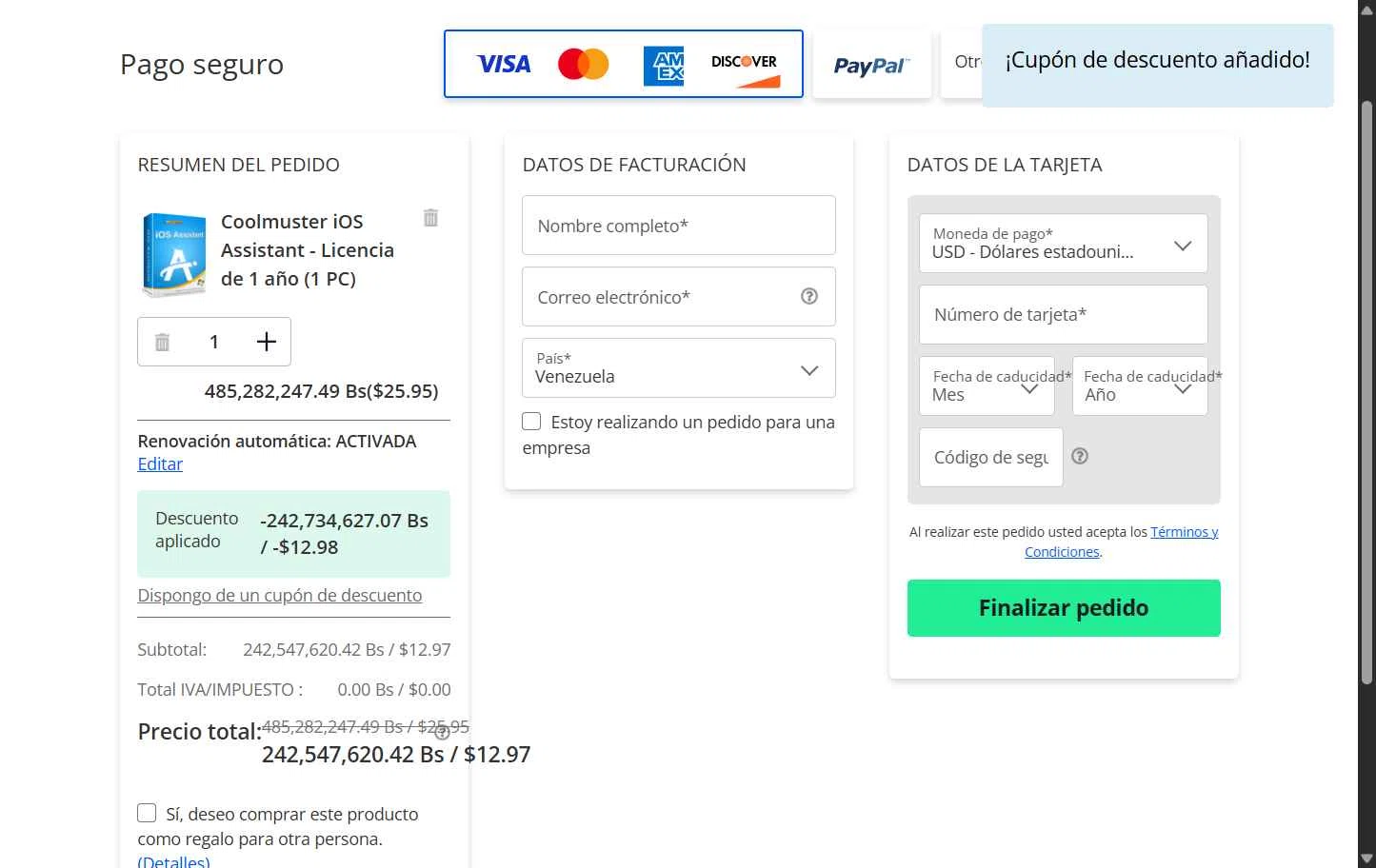Check the business order checkbox

[532, 422]
